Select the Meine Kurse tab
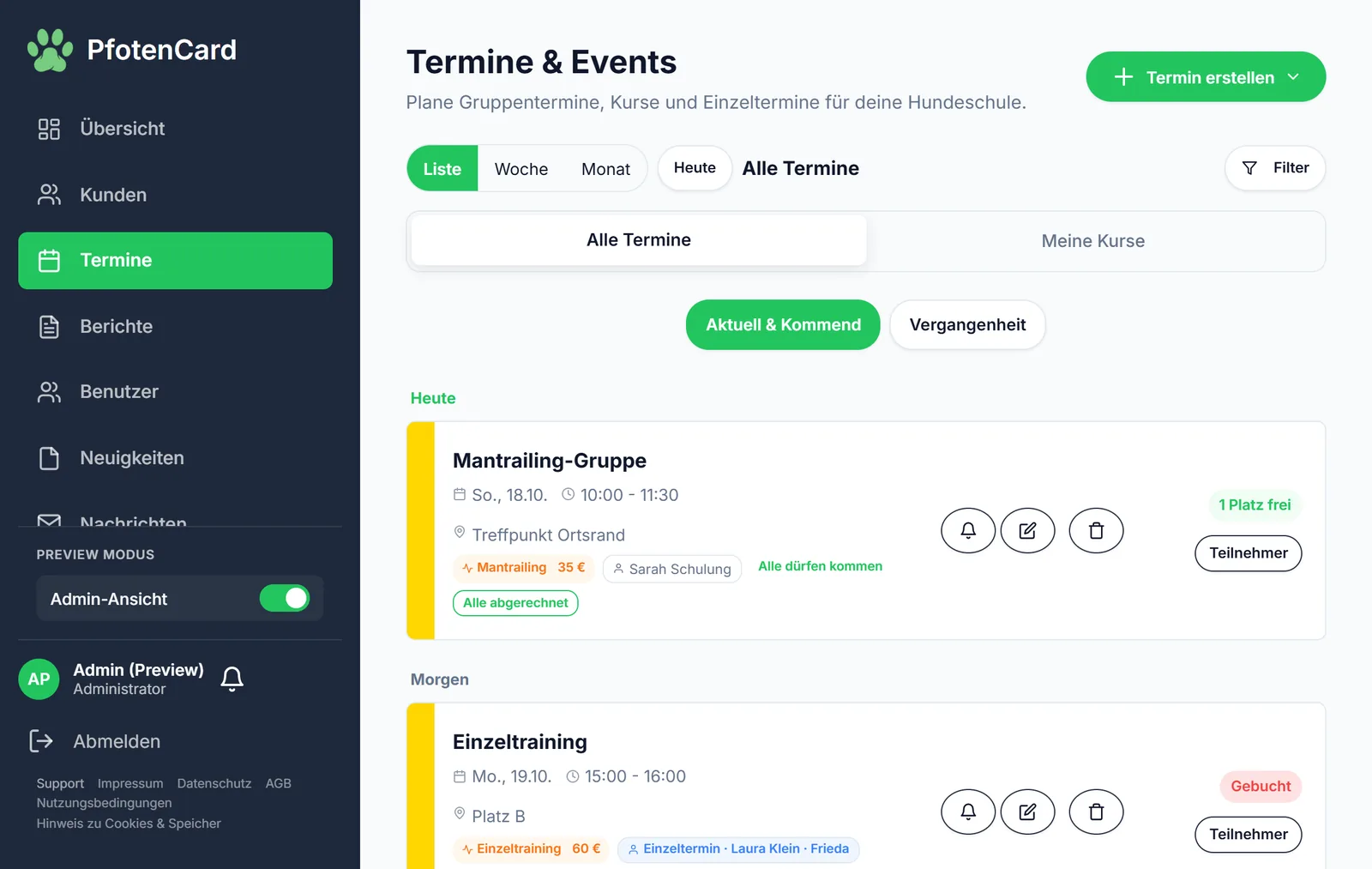This screenshot has height=869, width=1372. click(x=1093, y=241)
